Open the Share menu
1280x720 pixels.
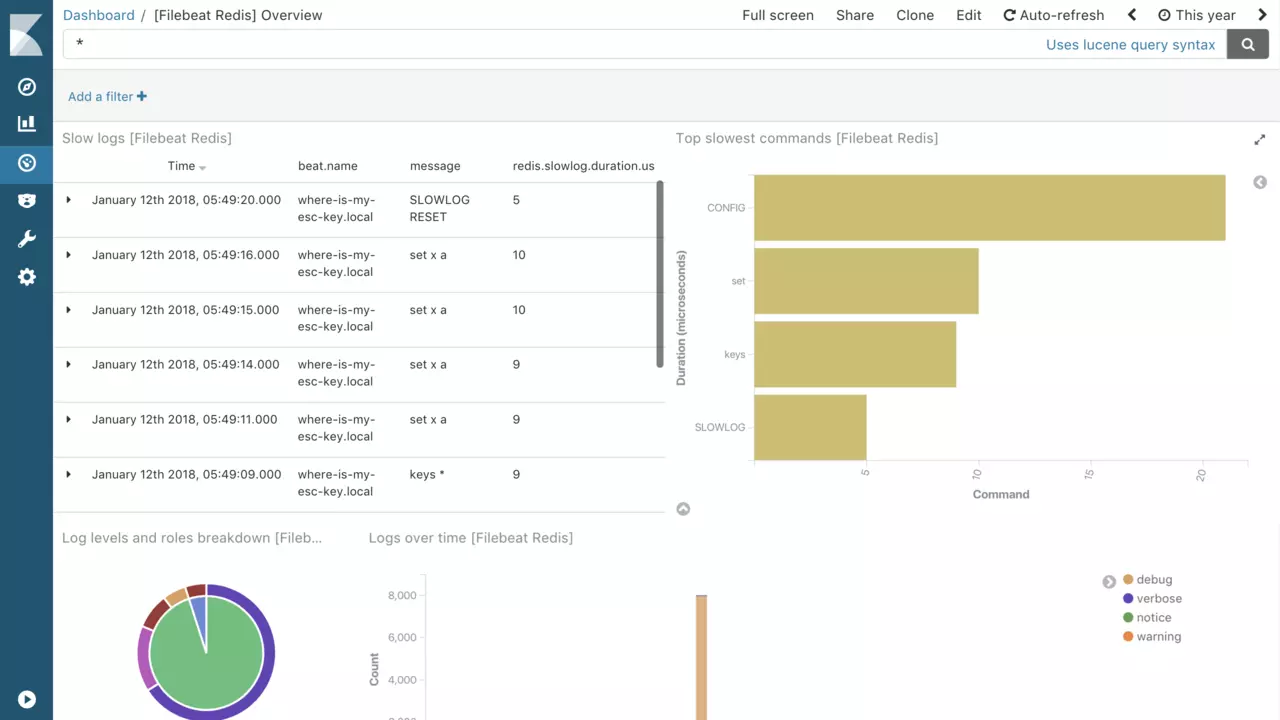click(x=854, y=15)
